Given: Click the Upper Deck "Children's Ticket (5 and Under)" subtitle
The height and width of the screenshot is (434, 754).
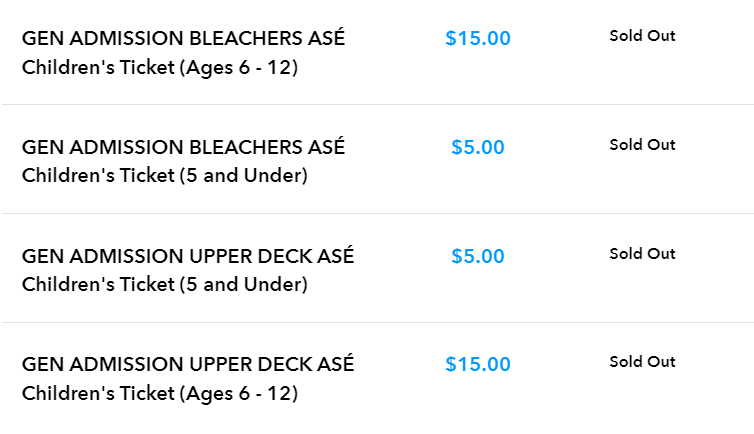Looking at the screenshot, I should [164, 285].
